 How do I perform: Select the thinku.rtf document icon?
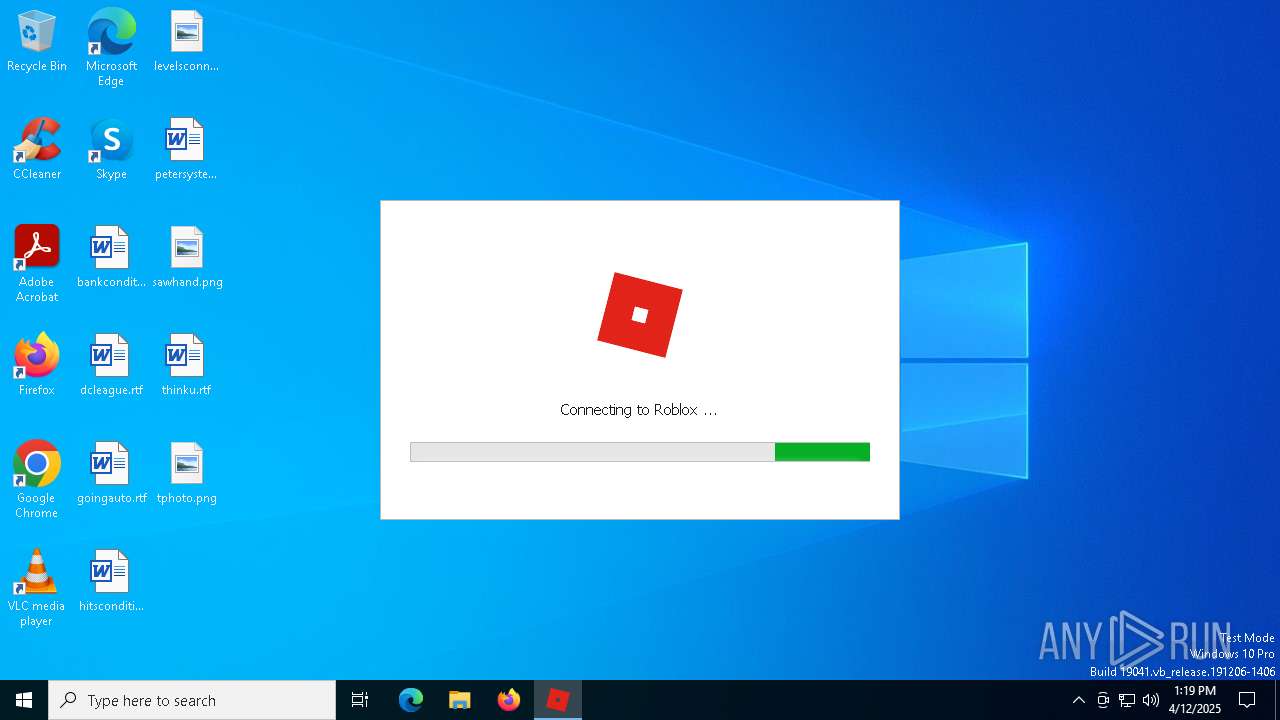[186, 366]
